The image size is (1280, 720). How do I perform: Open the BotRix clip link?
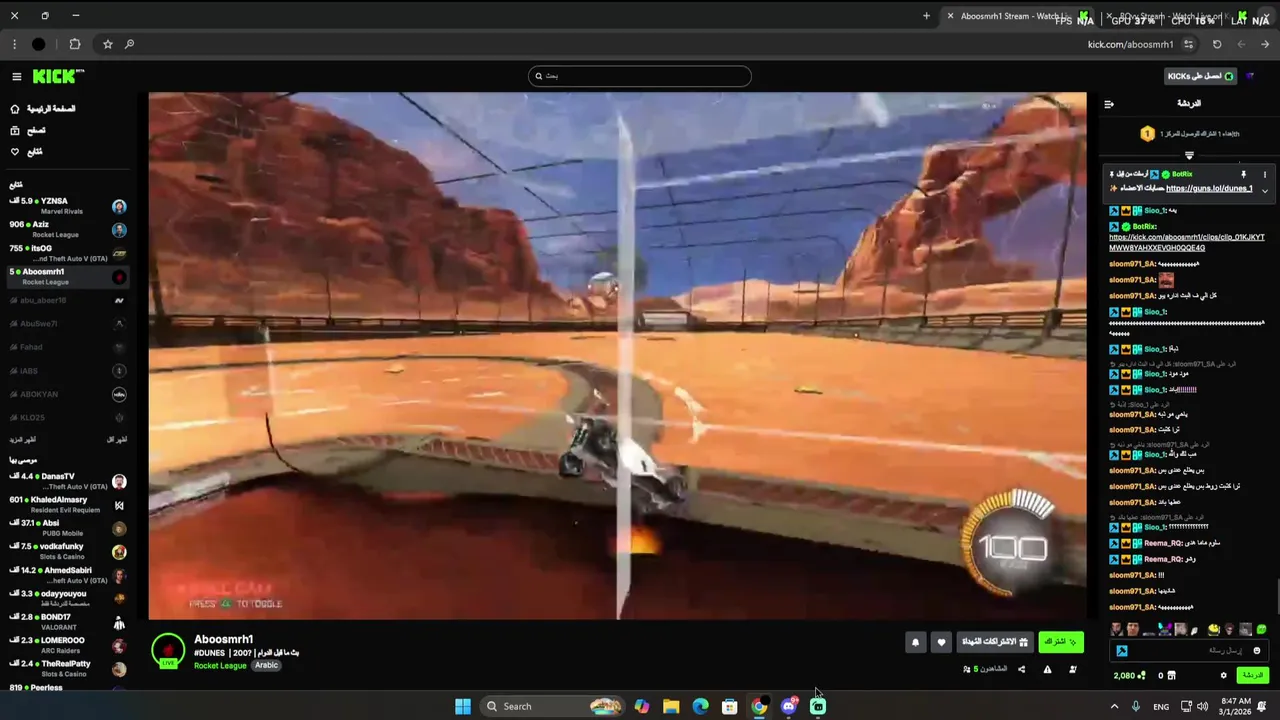1187,242
